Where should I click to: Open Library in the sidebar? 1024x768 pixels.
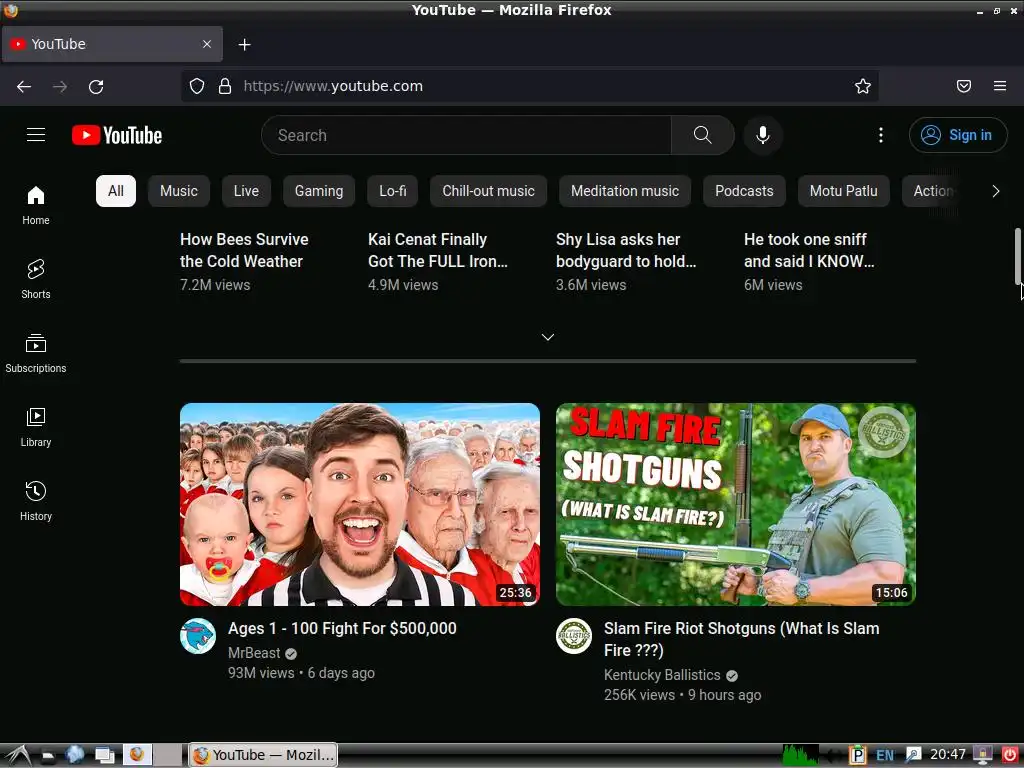coord(36,426)
